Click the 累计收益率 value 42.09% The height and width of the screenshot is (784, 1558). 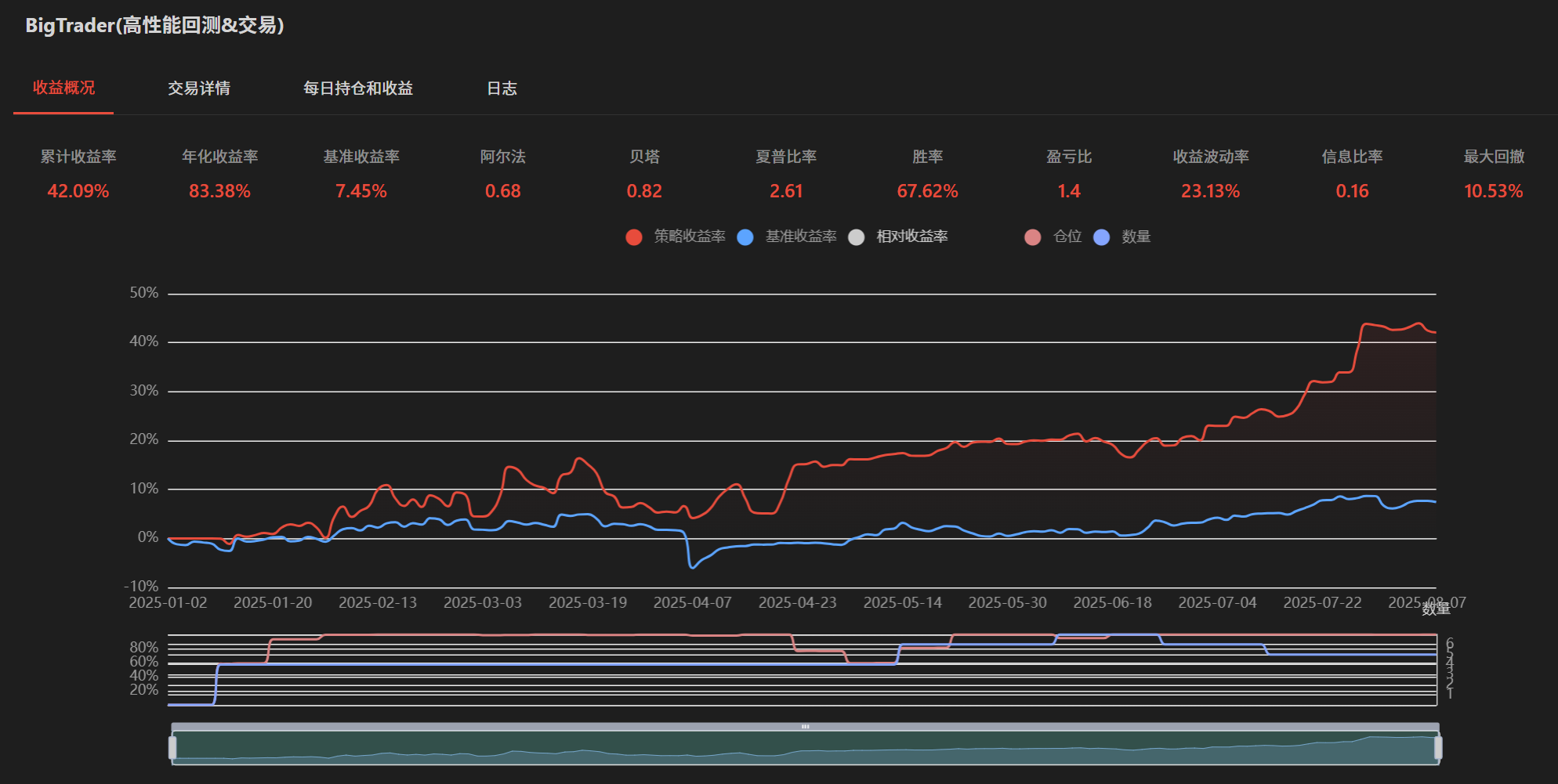coord(78,191)
